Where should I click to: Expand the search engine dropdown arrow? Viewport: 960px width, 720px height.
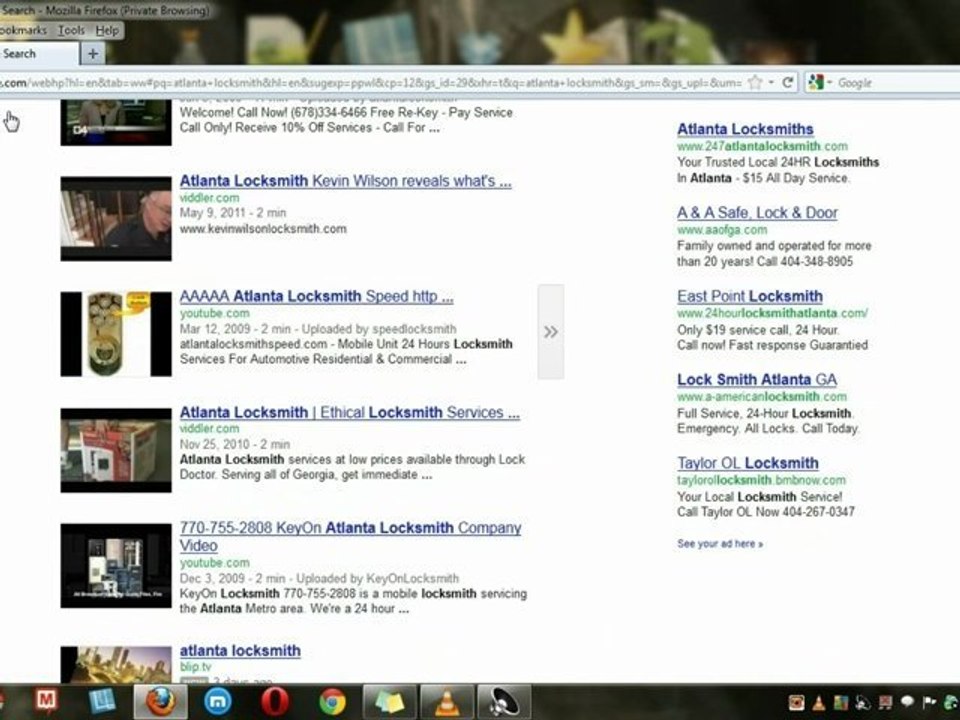pyautogui.click(x=830, y=82)
